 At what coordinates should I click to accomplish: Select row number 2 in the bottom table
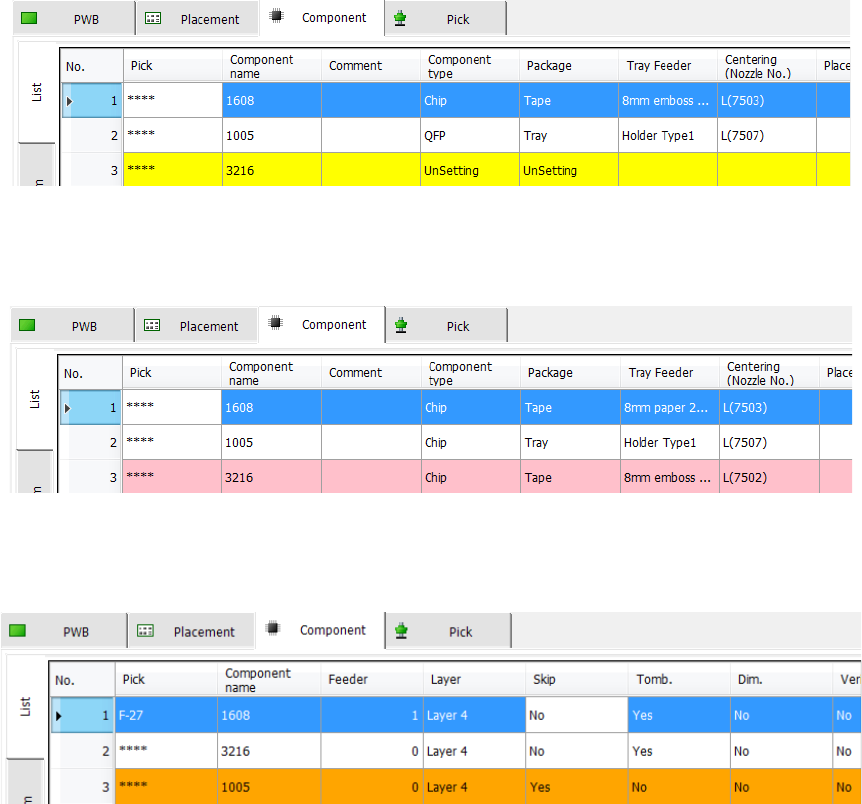coord(82,751)
